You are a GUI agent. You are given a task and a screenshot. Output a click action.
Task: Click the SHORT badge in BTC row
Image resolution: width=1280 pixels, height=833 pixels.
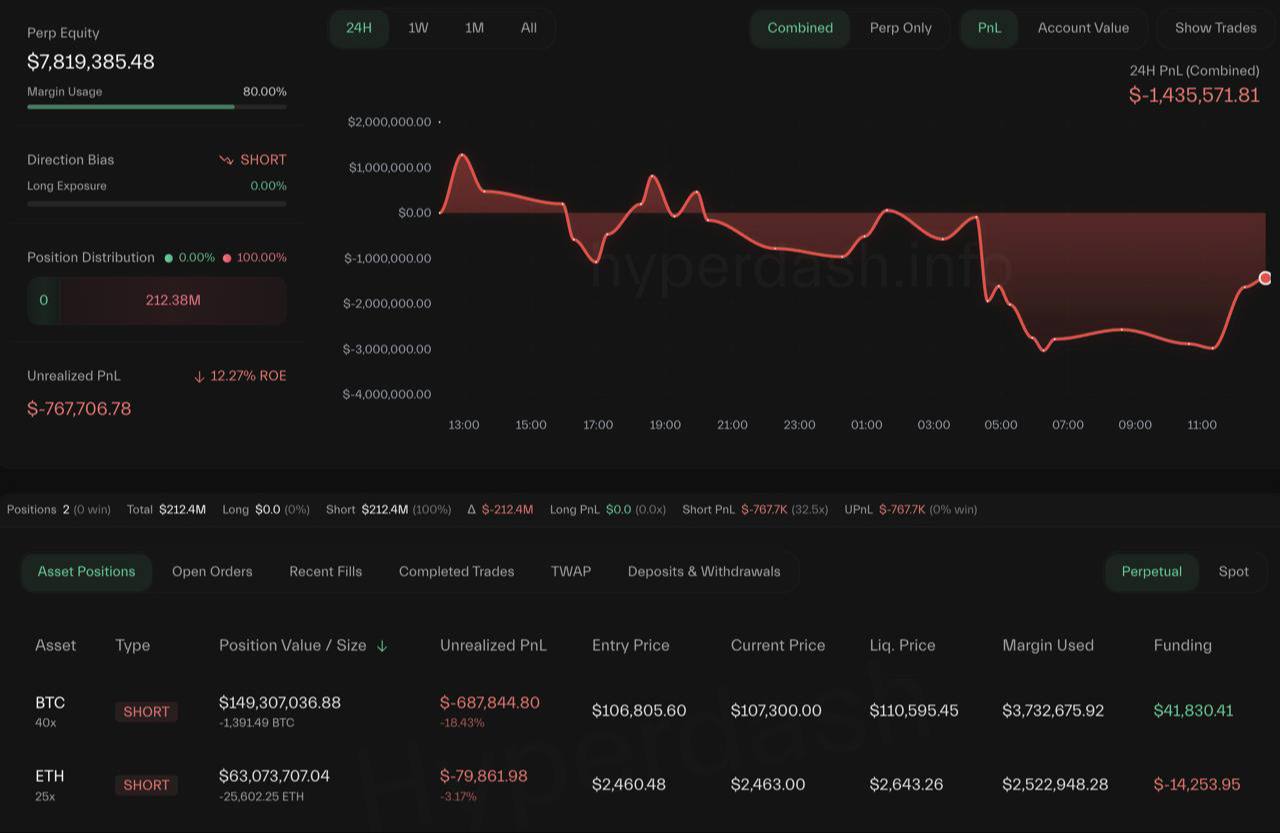[x=146, y=712]
